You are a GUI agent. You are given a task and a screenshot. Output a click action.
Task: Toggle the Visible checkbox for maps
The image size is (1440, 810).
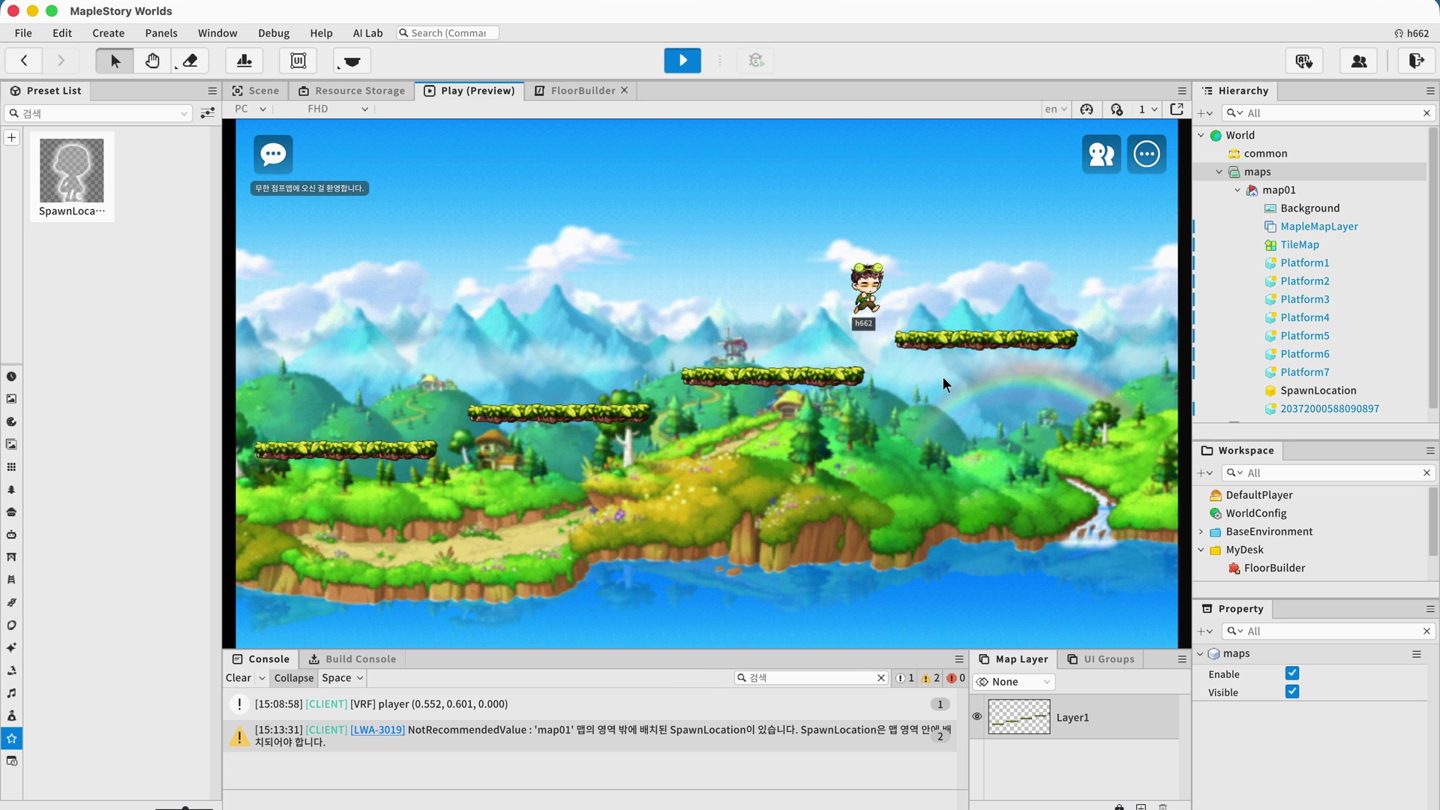(1292, 692)
